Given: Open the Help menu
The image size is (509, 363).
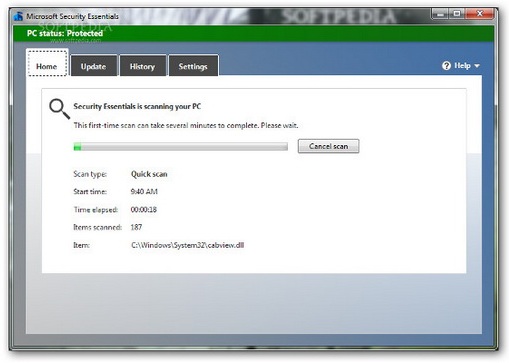Looking at the screenshot, I should pyautogui.click(x=461, y=66).
